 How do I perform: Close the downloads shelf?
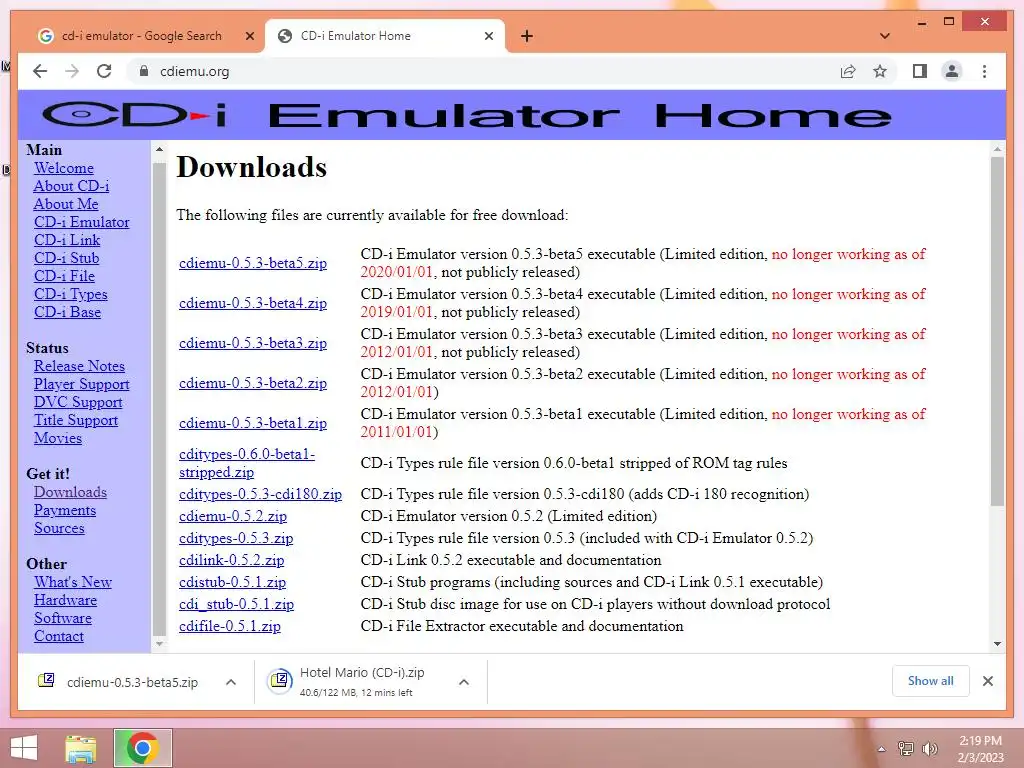(x=987, y=681)
